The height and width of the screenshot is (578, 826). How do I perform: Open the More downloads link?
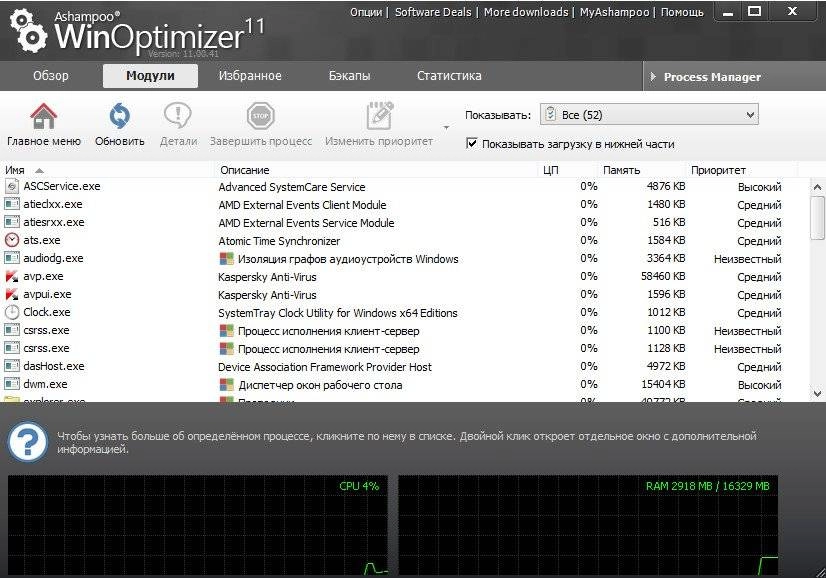point(526,12)
